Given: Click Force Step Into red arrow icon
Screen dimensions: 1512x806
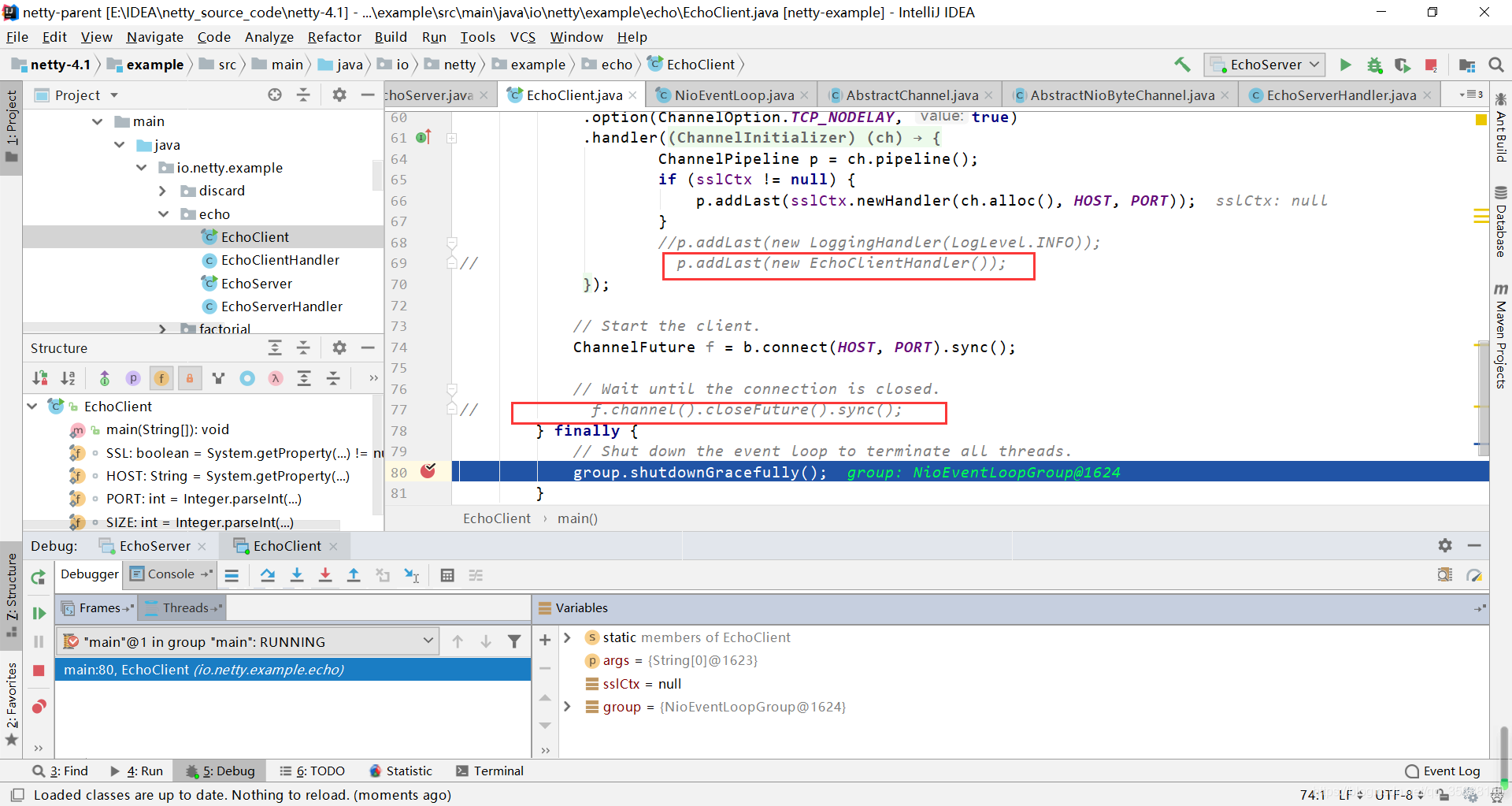Looking at the screenshot, I should 325,575.
